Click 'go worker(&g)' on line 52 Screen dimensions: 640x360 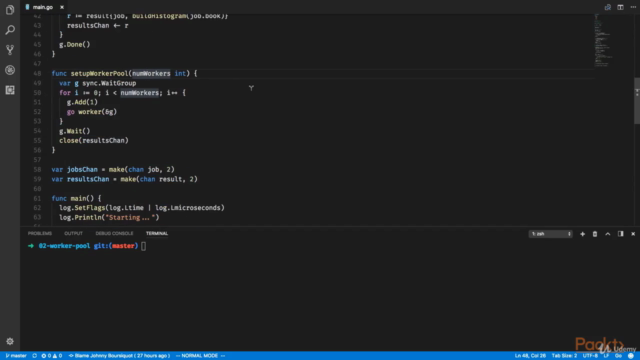coord(92,112)
